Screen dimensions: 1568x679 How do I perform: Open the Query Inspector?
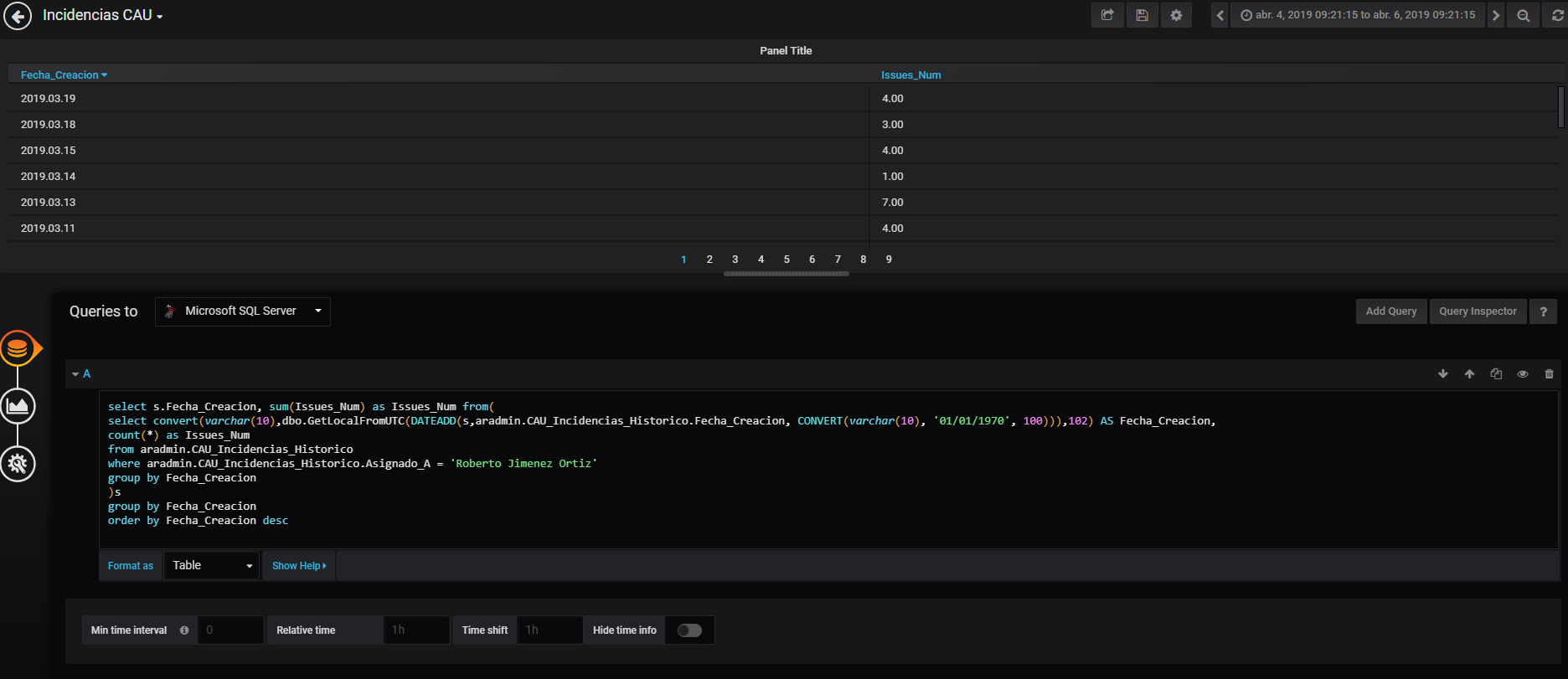click(1478, 311)
